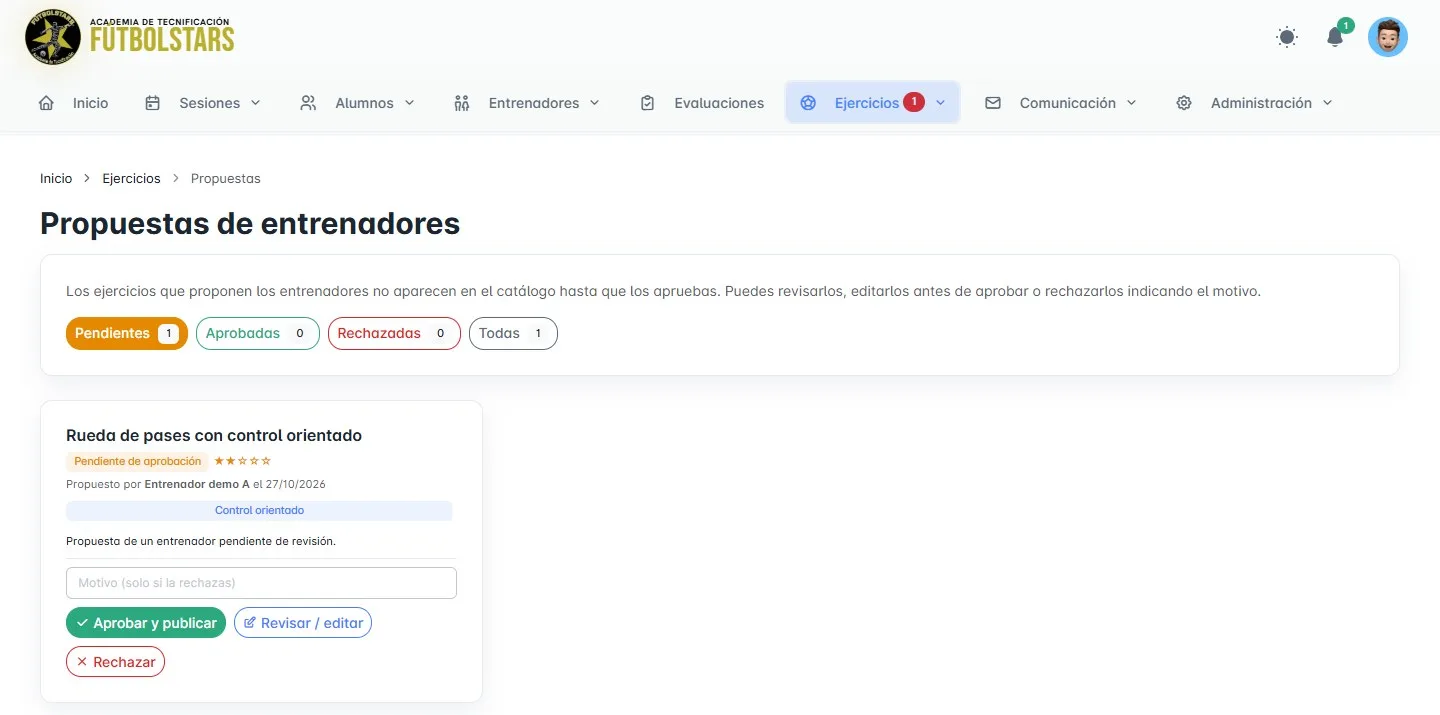Click the star difficulty rating
This screenshot has width=1440, height=715.
coord(243,461)
